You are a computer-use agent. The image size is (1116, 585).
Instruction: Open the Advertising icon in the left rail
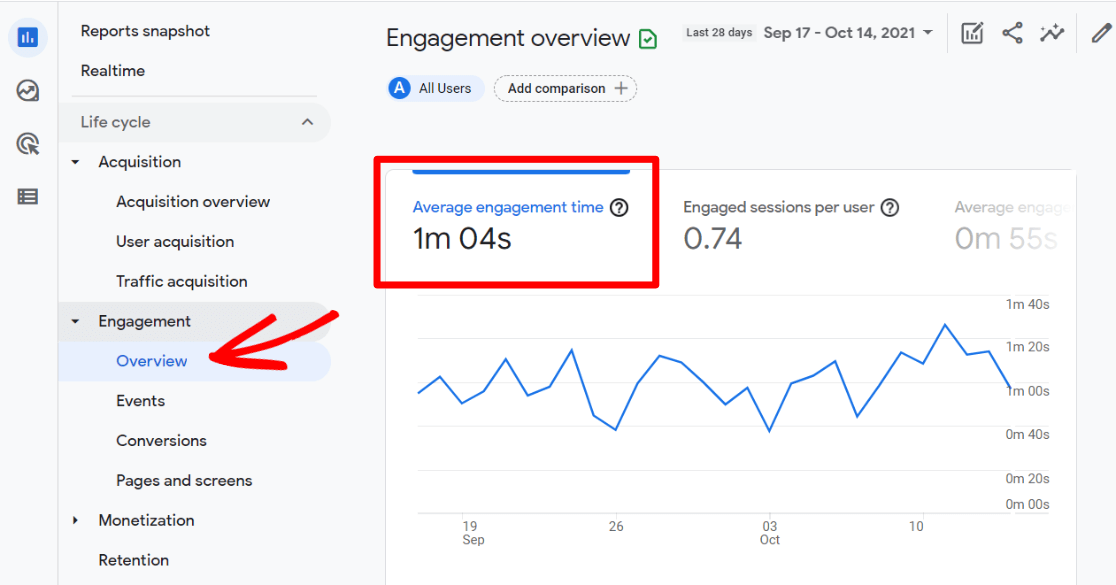[x=27, y=143]
